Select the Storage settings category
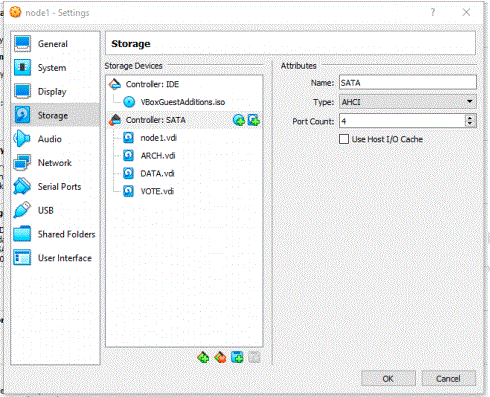Viewport: 490px width, 397px height. 55,115
